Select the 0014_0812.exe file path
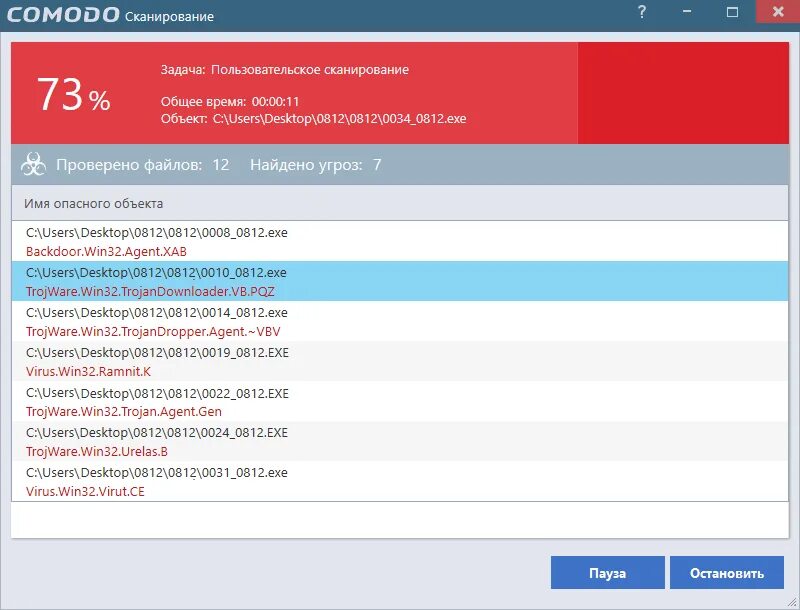The height and width of the screenshot is (610, 800). coord(157,312)
